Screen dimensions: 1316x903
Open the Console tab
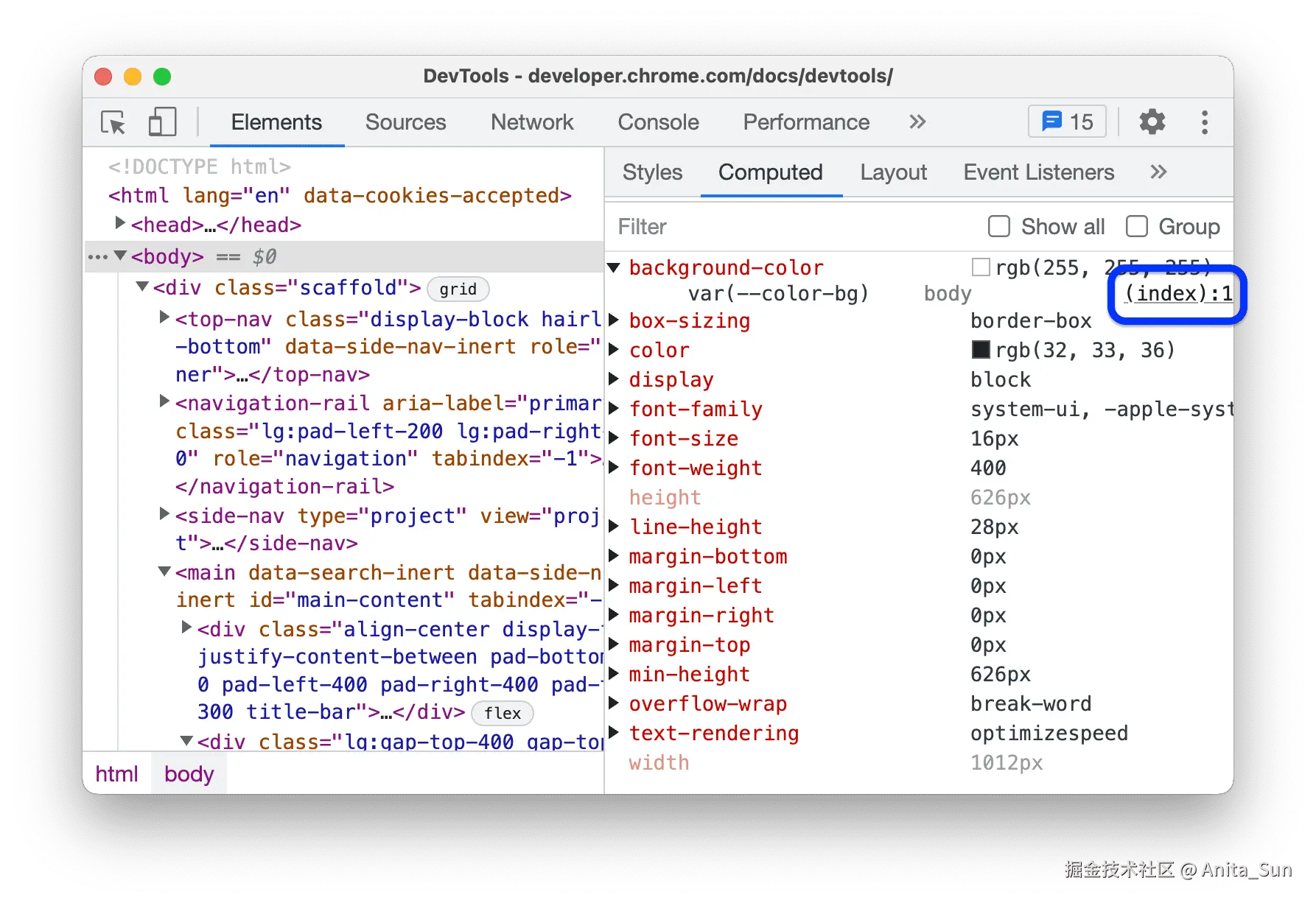pyautogui.click(x=658, y=122)
